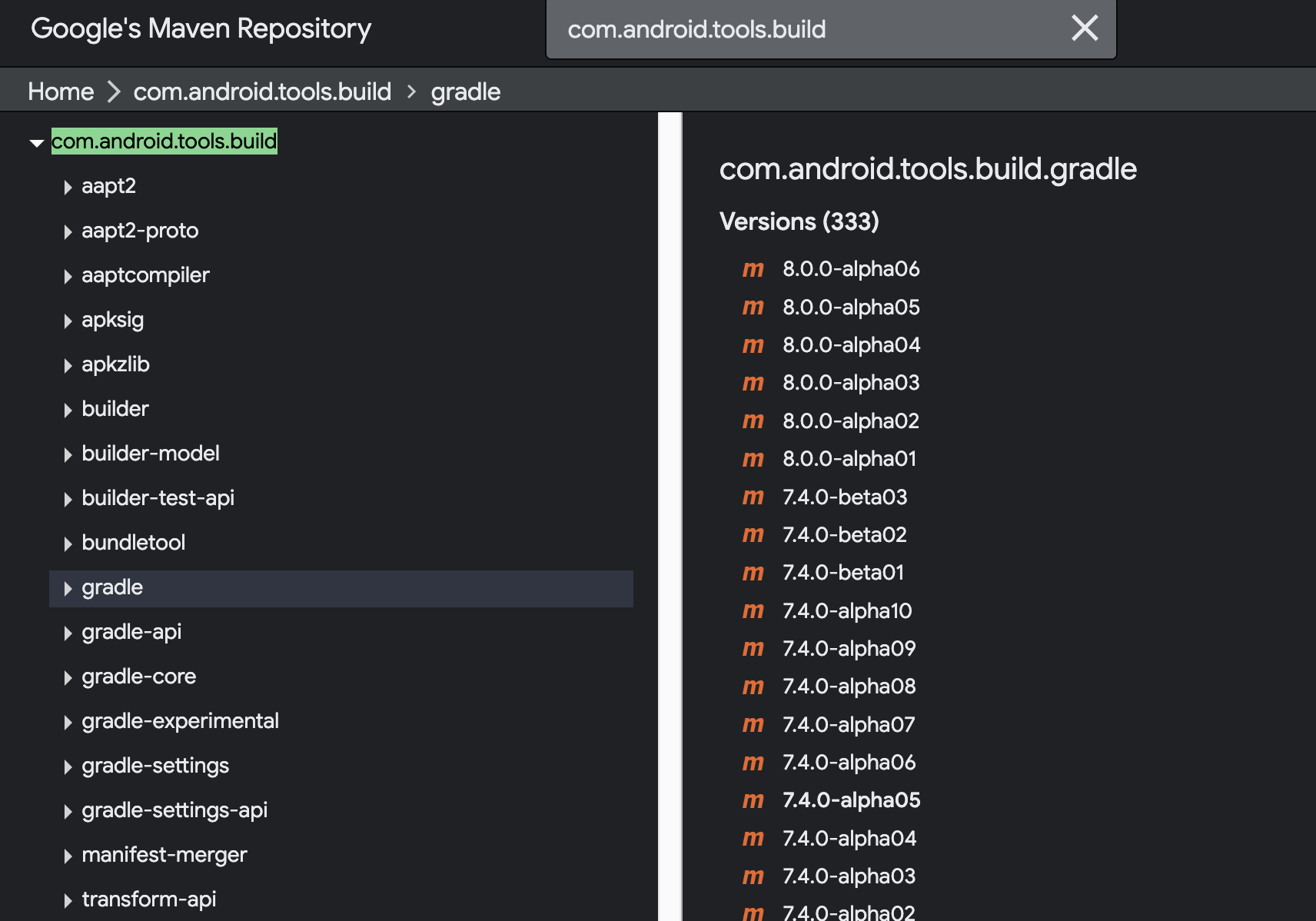Expand the bundletool entry
The image size is (1316, 921).
(x=68, y=544)
